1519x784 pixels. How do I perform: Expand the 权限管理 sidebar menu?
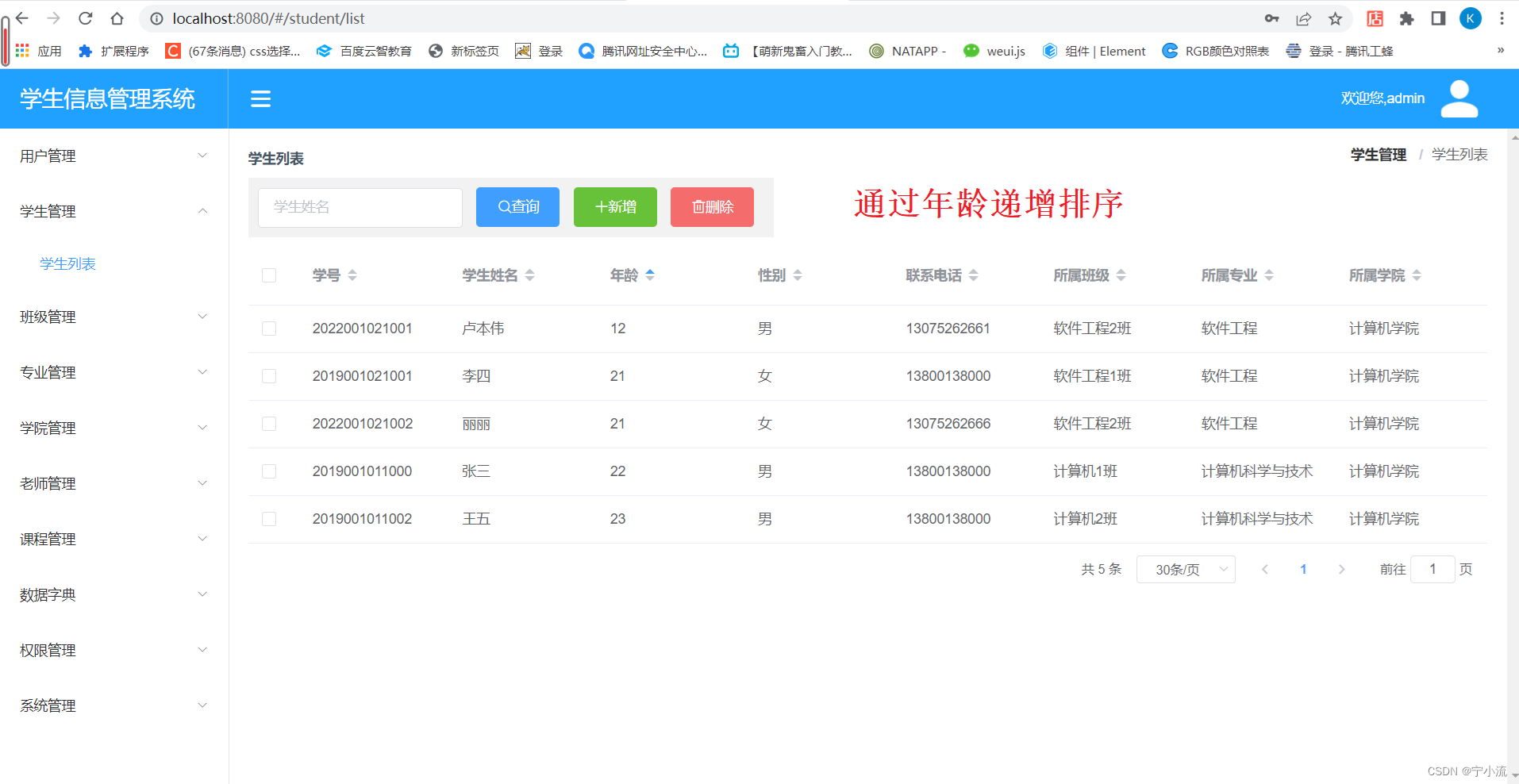click(x=113, y=651)
